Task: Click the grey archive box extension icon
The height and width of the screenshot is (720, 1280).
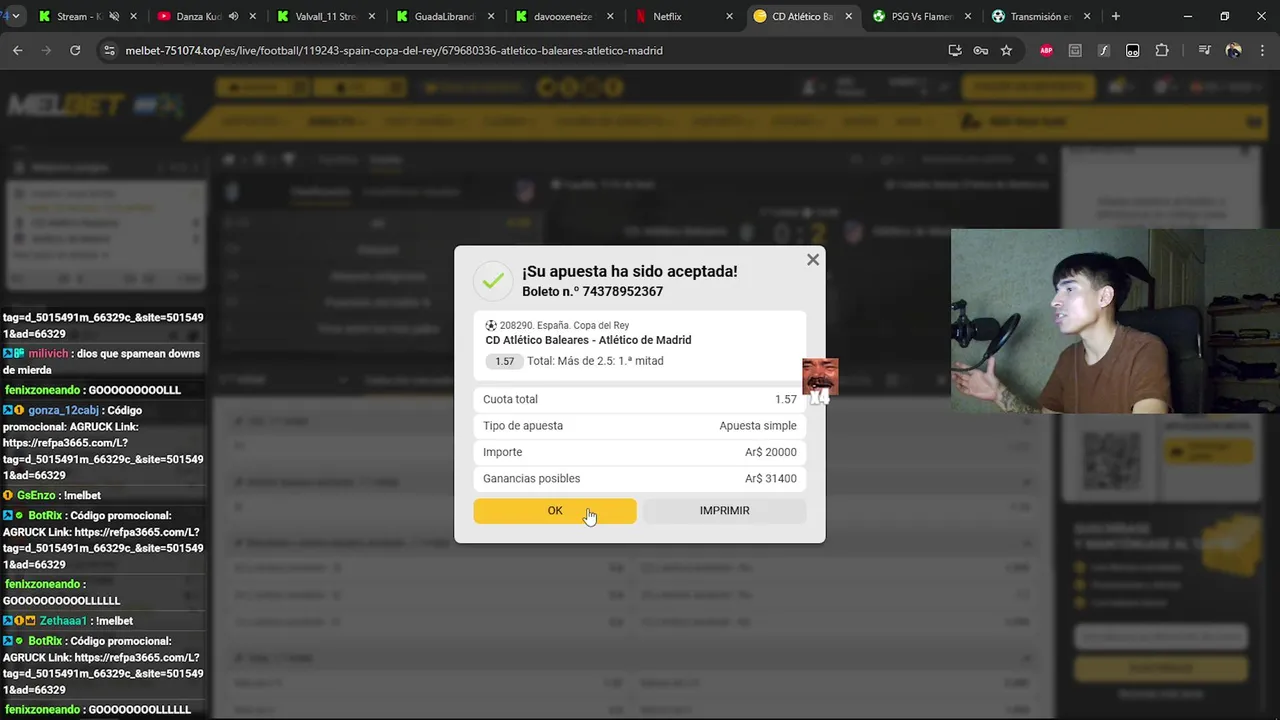Action: 1075,50
